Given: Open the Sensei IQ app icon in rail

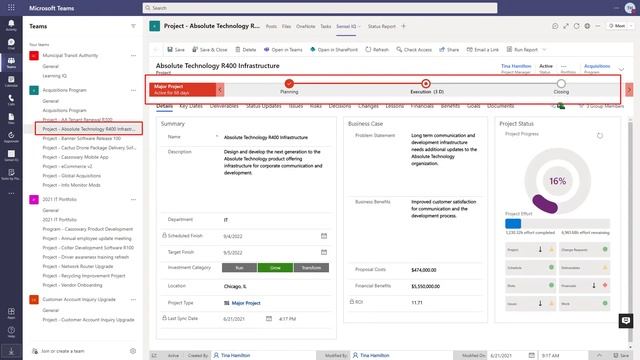Looking at the screenshot, I should pyautogui.click(x=11, y=155).
